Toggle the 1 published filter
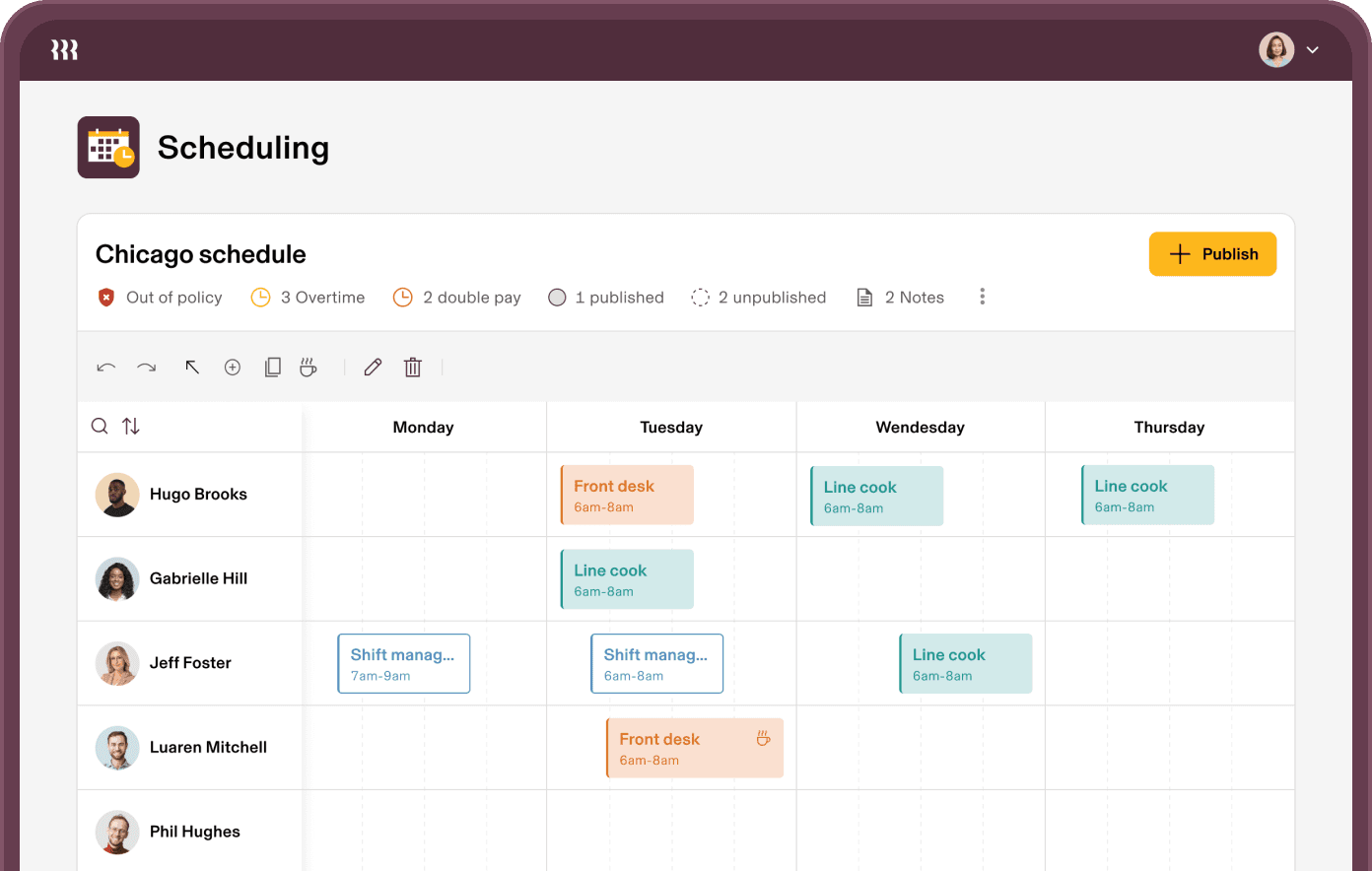 (x=606, y=298)
